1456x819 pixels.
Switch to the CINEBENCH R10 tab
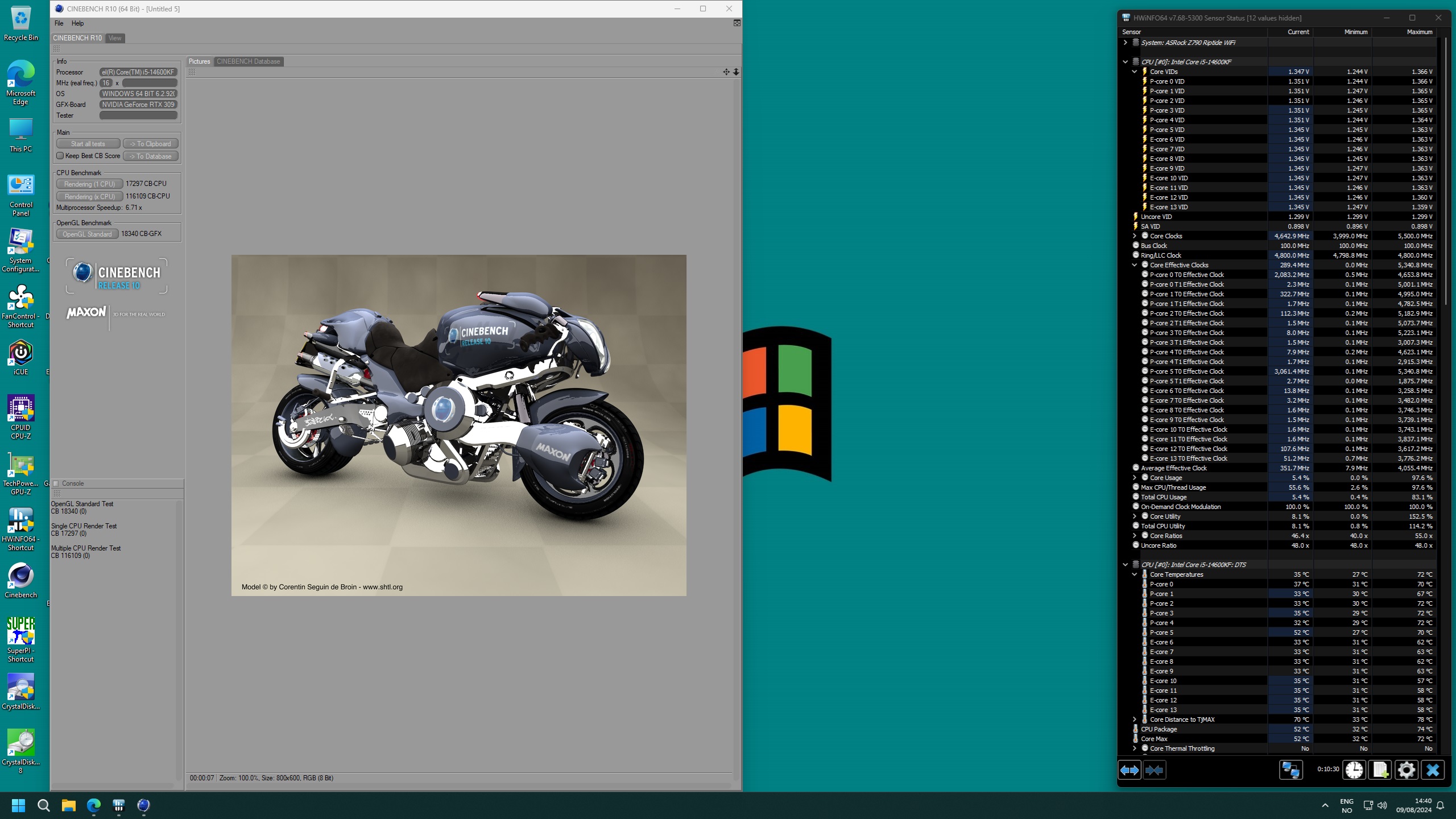(x=77, y=38)
